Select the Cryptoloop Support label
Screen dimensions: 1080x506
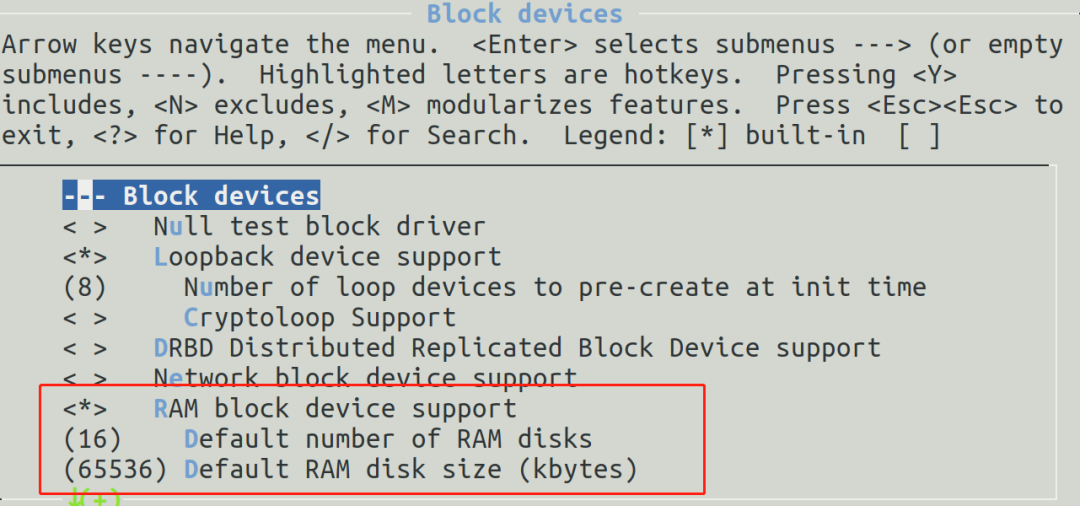(320, 318)
